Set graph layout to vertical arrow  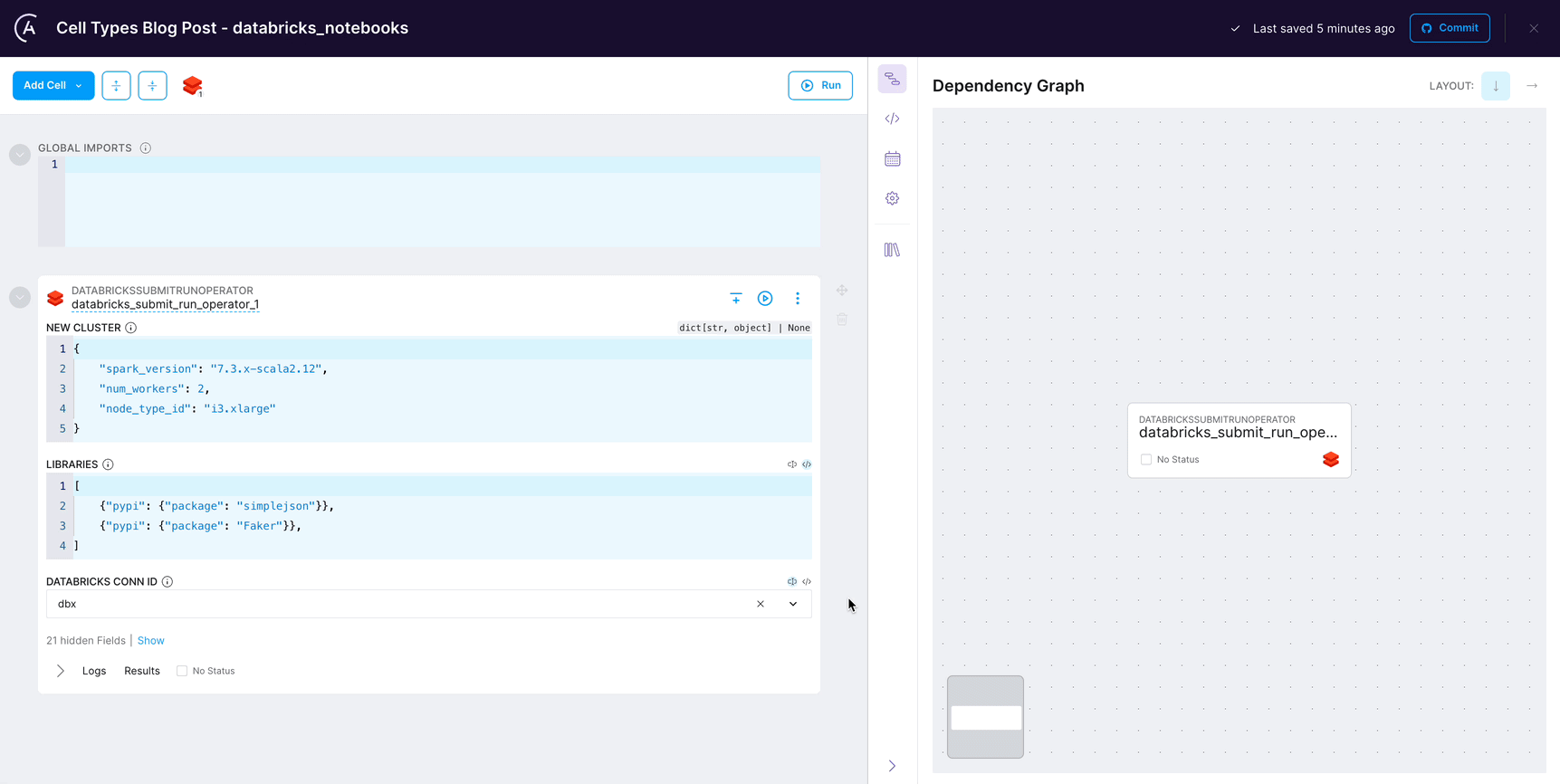click(x=1496, y=86)
